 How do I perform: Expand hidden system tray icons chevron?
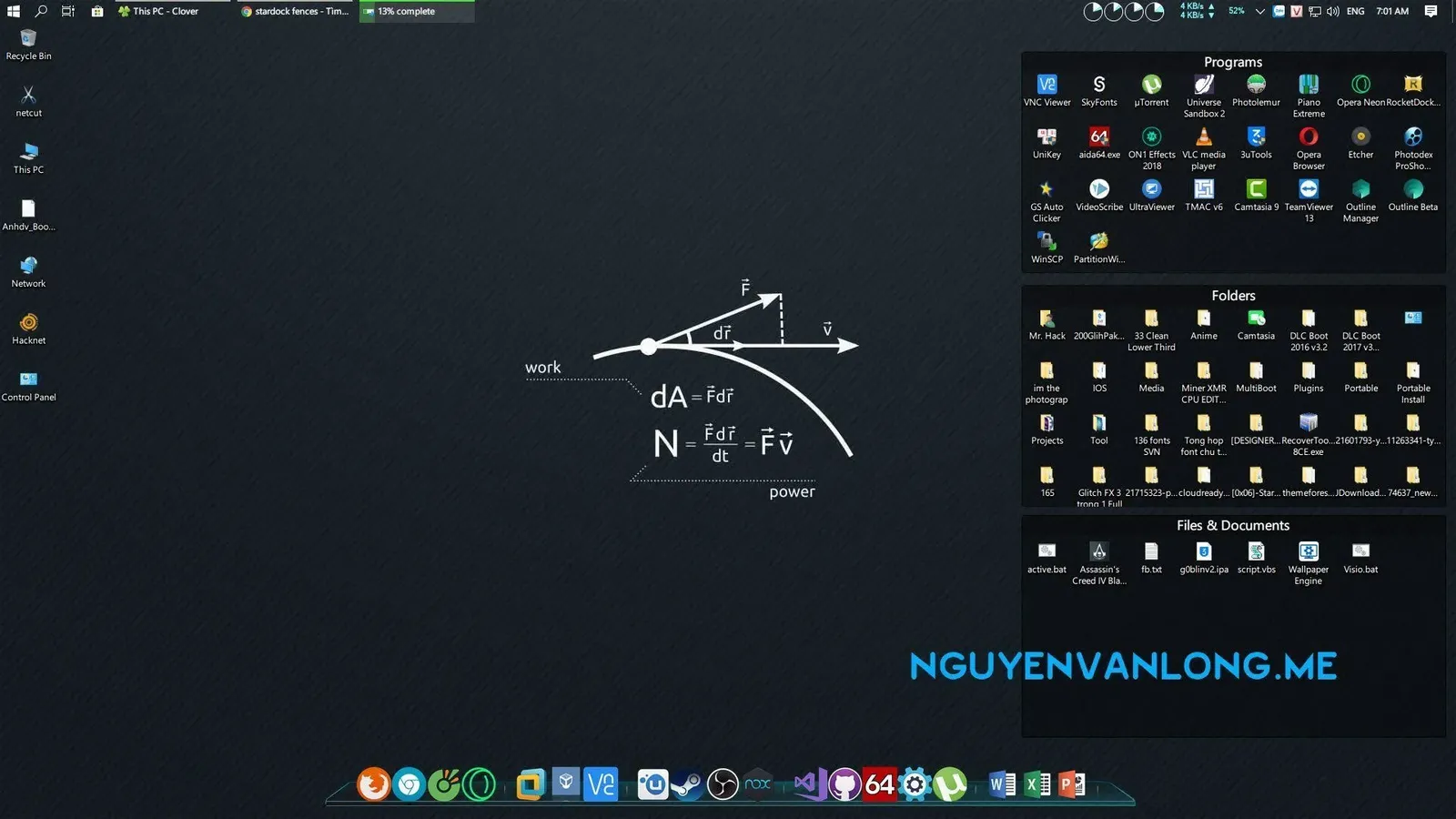[x=1259, y=12]
